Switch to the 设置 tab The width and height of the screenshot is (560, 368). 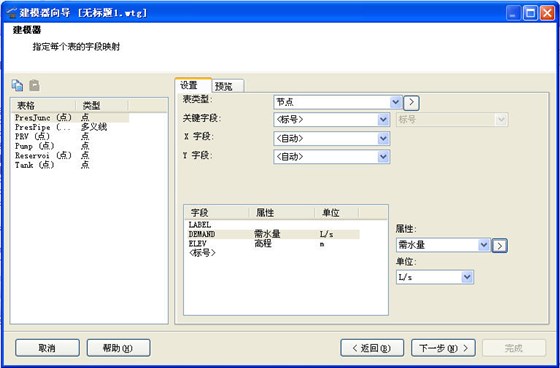pyautogui.click(x=193, y=85)
